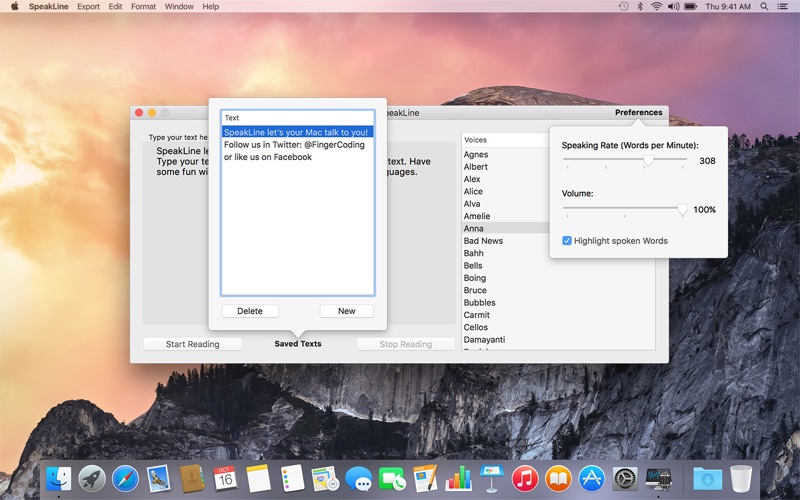Open the Window menu
This screenshot has width=800, height=500.
[x=179, y=6]
